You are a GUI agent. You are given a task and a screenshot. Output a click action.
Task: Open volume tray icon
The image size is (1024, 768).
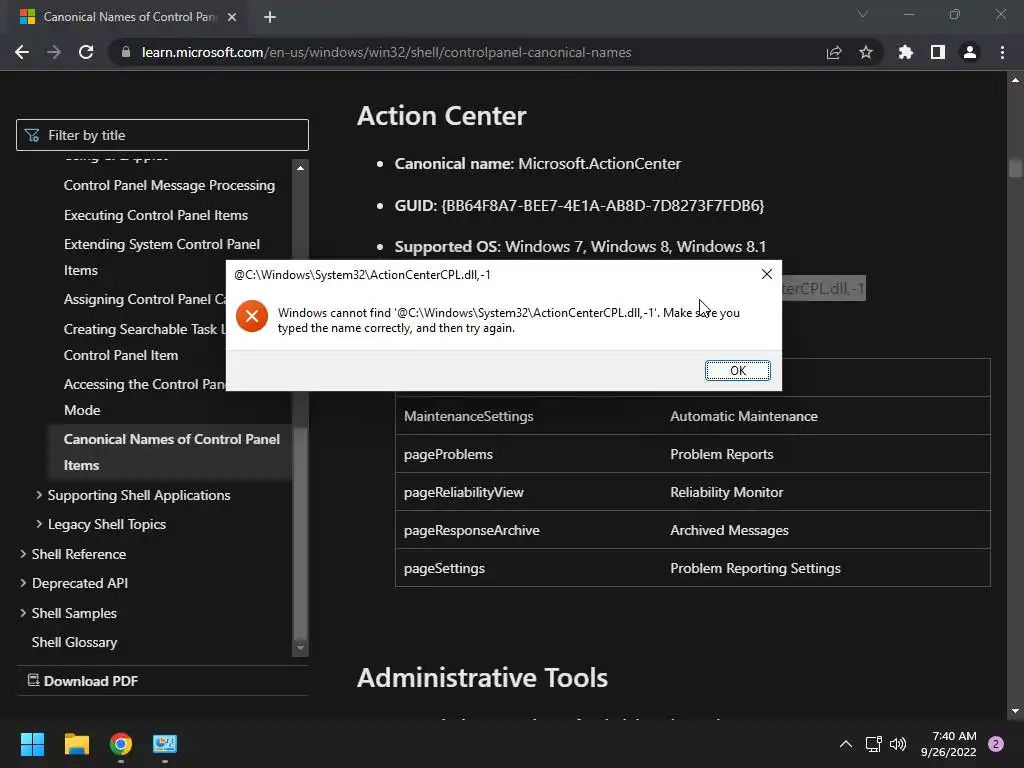(898, 744)
